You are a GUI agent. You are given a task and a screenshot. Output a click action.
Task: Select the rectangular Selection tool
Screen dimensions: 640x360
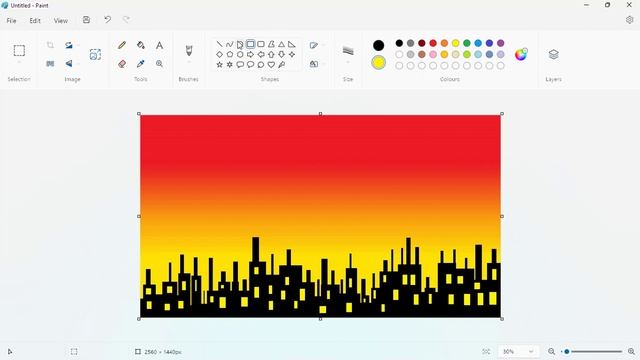(19, 51)
